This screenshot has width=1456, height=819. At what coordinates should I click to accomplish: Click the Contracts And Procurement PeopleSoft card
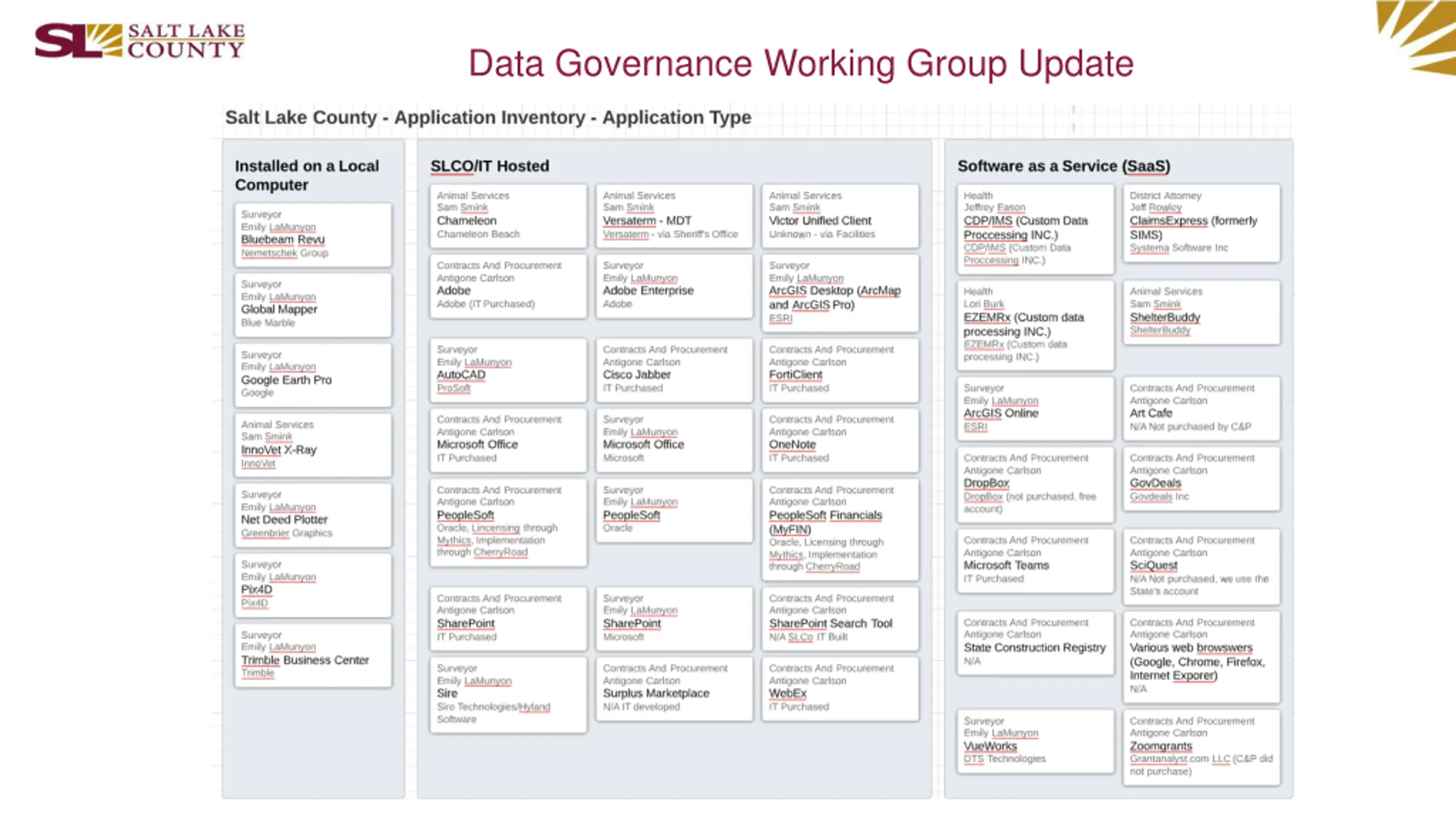click(x=508, y=522)
